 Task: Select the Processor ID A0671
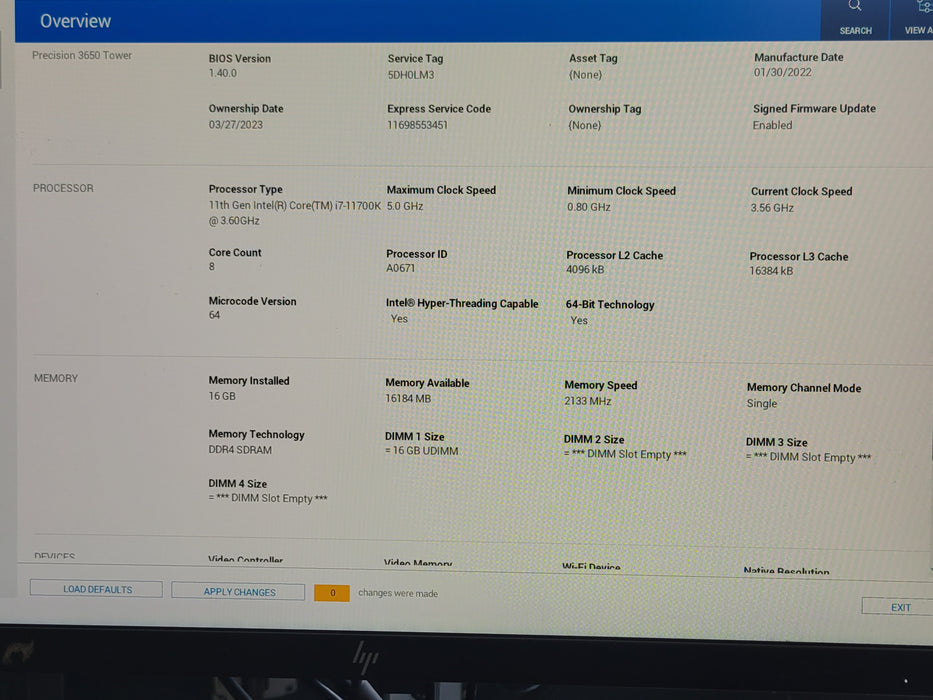click(400, 268)
